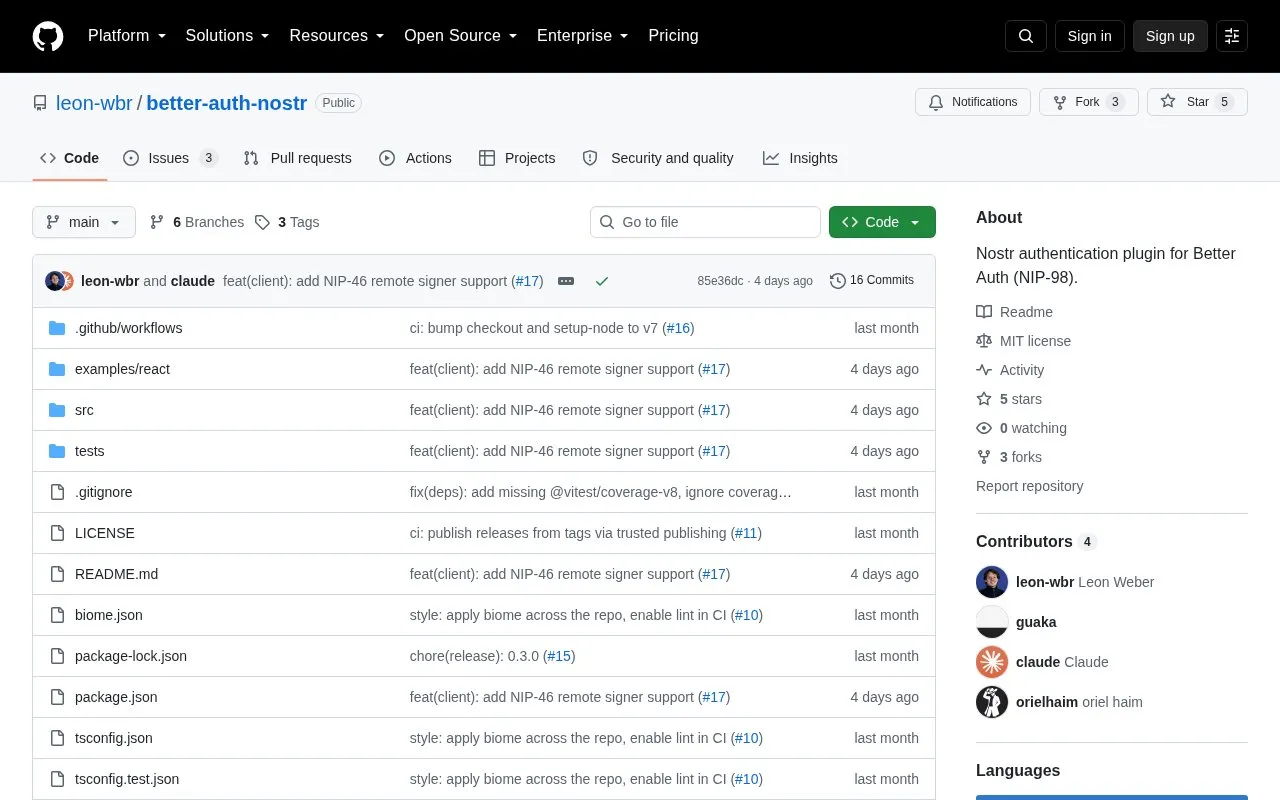Open package.json file
Viewport: 1280px width, 800px height.
(x=116, y=697)
